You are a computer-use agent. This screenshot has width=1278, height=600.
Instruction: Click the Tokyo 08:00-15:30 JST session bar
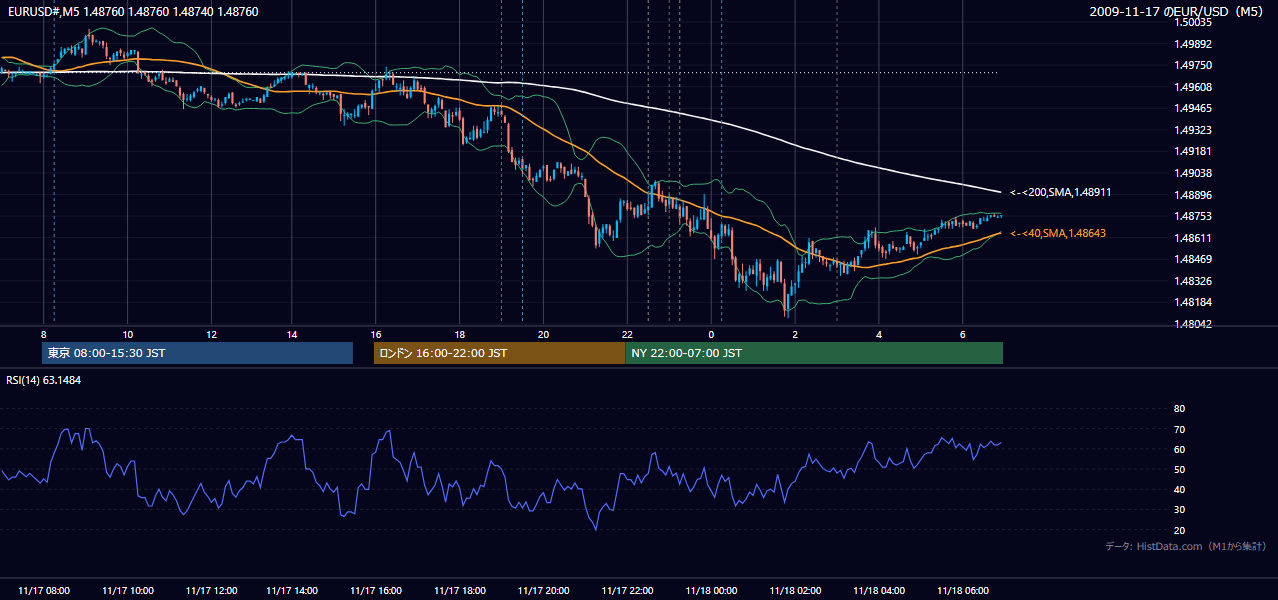pos(198,353)
